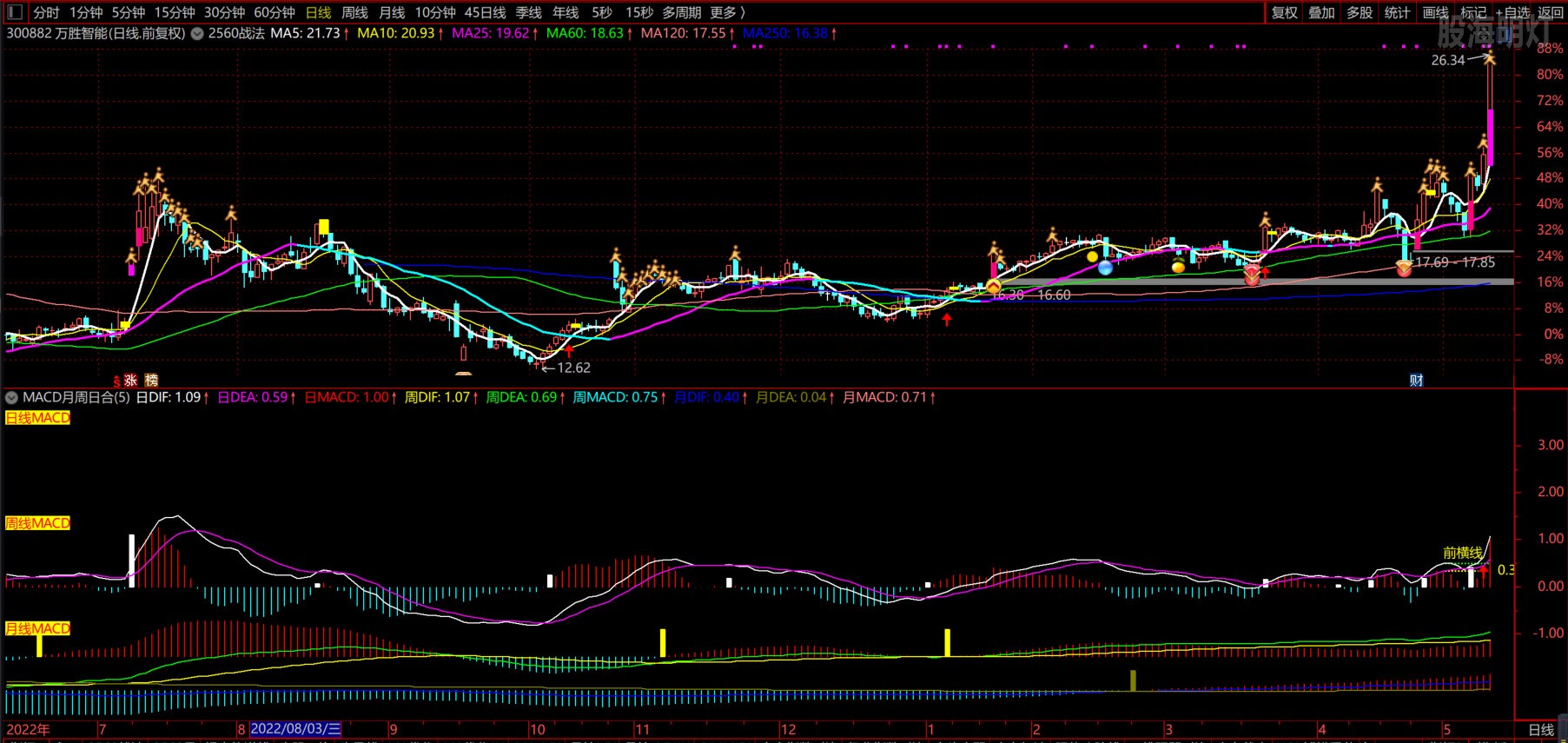Click the 26.34 high price label
The width and height of the screenshot is (1568, 743).
1448,60
